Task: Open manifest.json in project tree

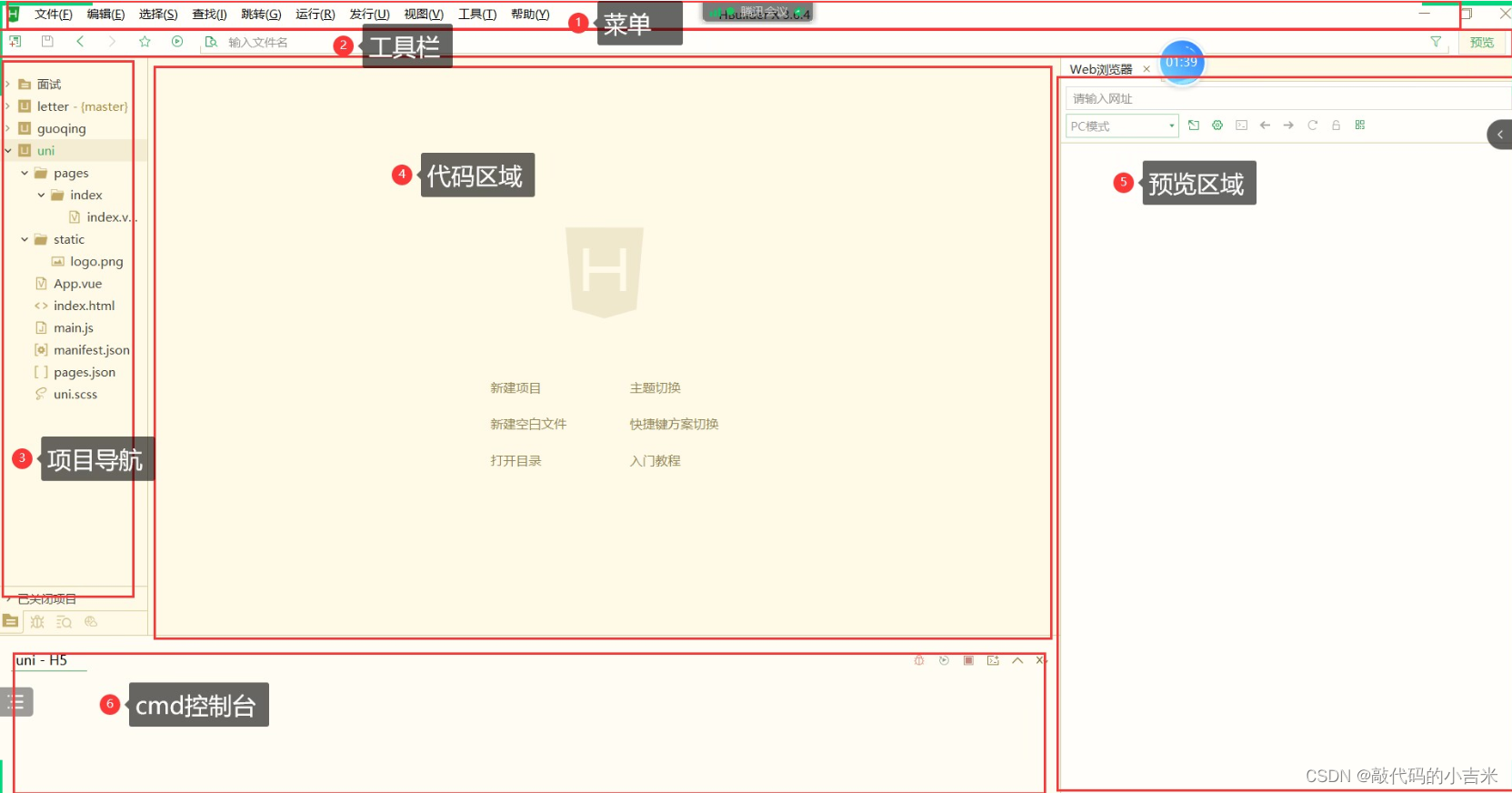Action: pyautogui.click(x=91, y=350)
